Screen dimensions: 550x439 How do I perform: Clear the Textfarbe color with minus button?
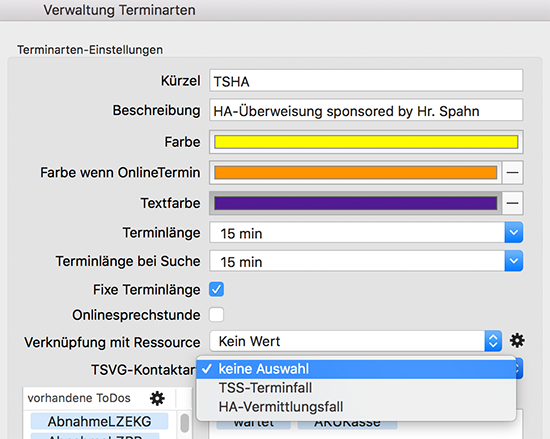(512, 203)
